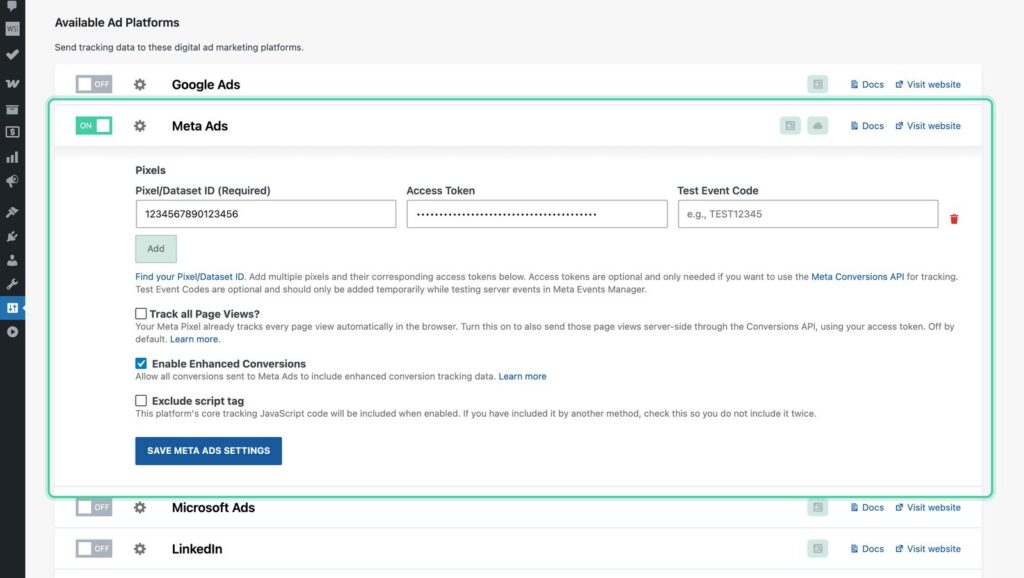Visit website link for Microsoft Ads
Screen dimensions: 1024x578
(x=927, y=507)
